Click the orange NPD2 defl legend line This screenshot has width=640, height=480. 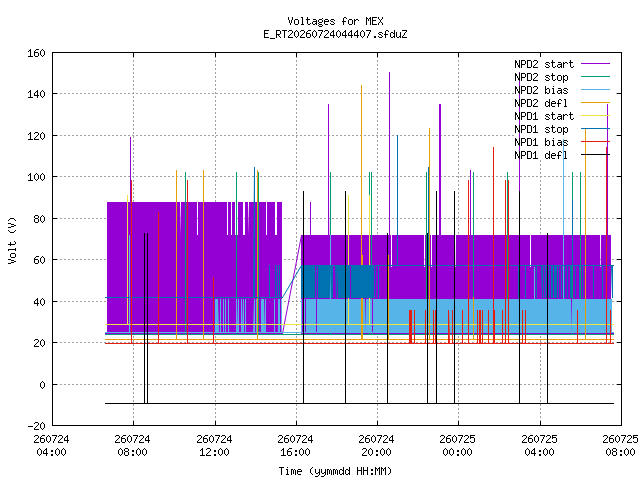pyautogui.click(x=595, y=103)
